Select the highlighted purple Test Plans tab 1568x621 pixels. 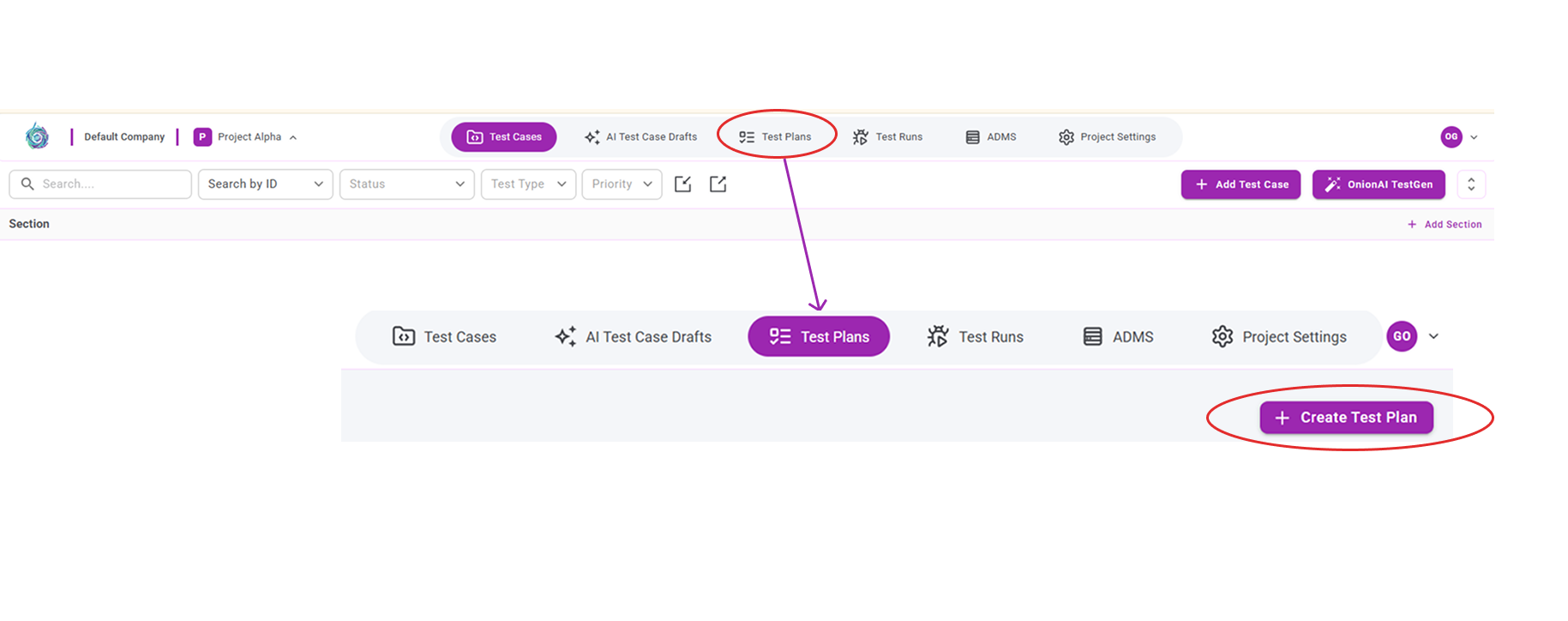819,336
